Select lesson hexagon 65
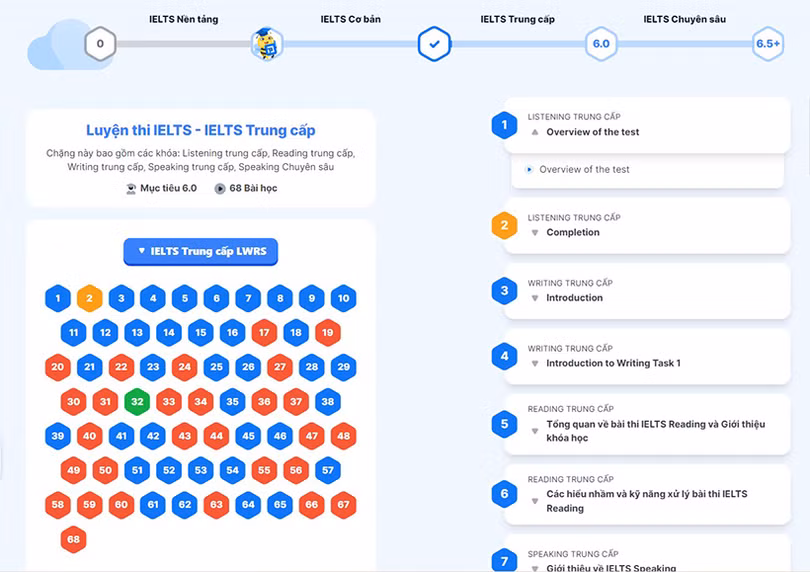This screenshot has height=572, width=810. [280, 505]
